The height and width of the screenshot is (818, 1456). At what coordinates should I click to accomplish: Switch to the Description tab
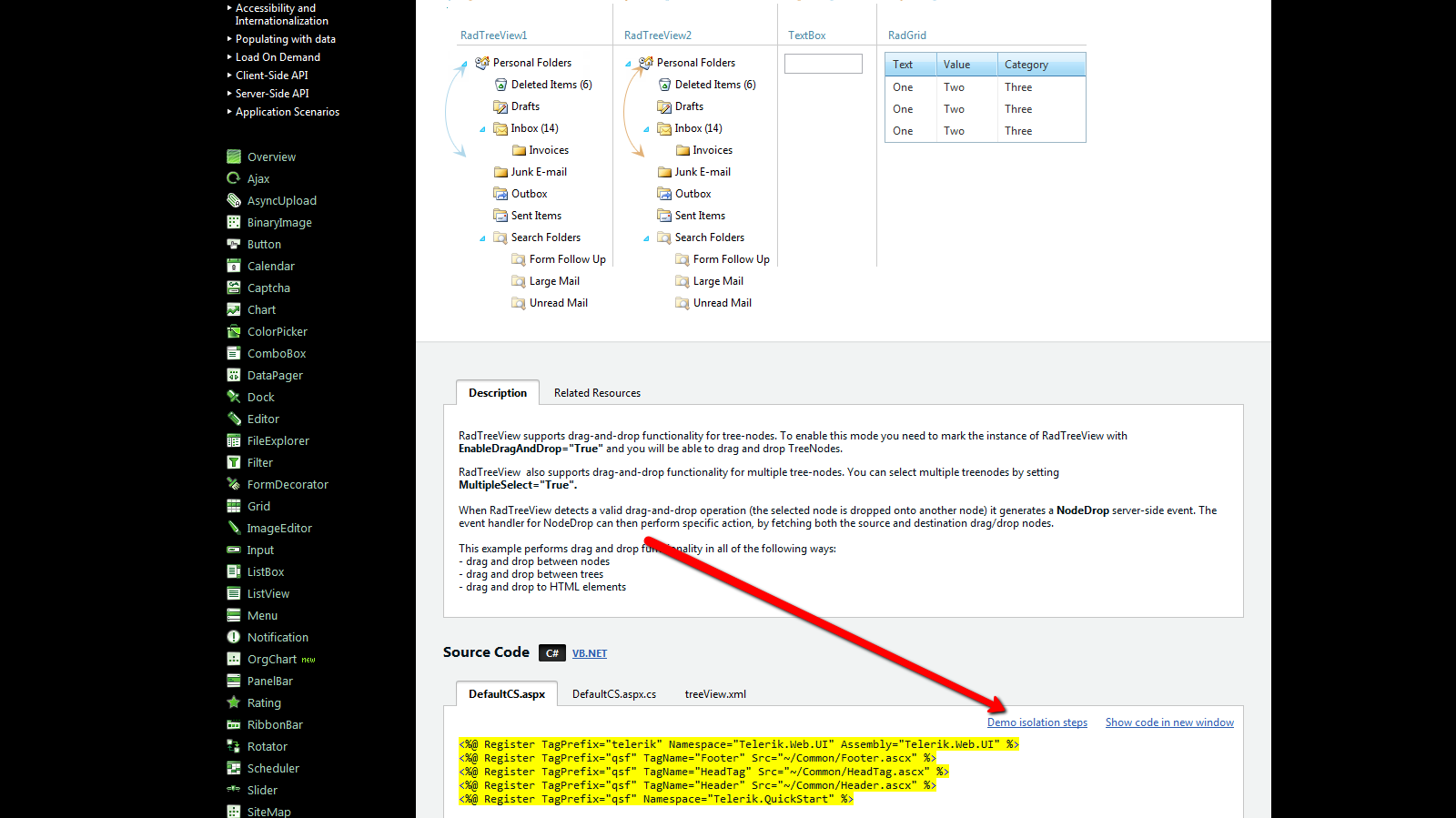498,393
